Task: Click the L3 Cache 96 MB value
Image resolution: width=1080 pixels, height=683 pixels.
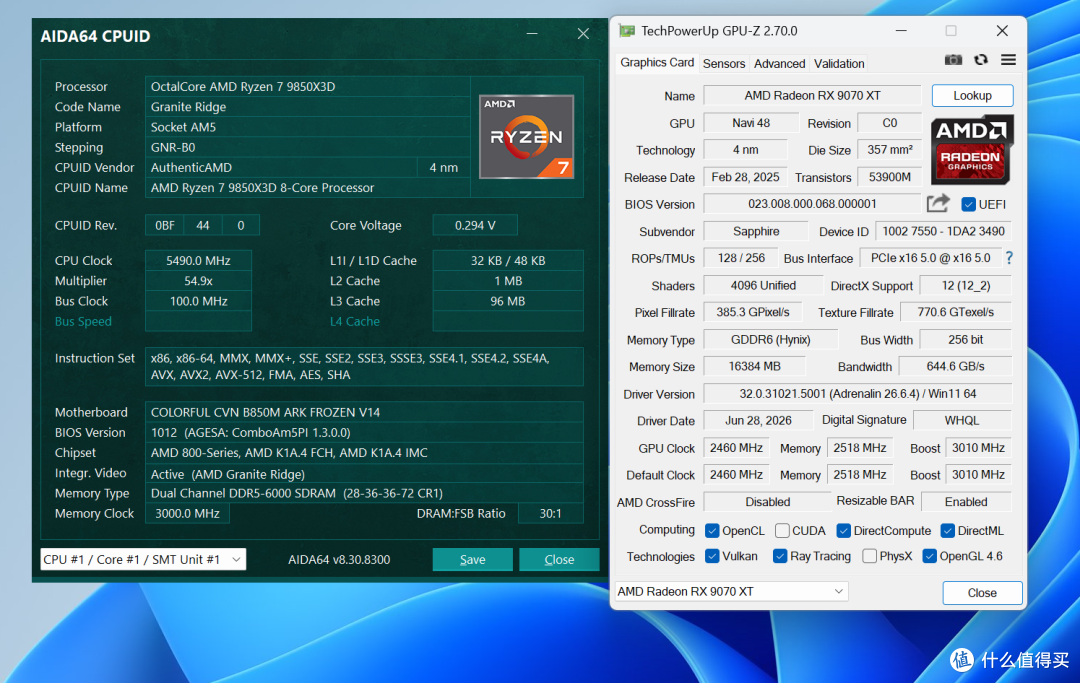Action: point(508,302)
